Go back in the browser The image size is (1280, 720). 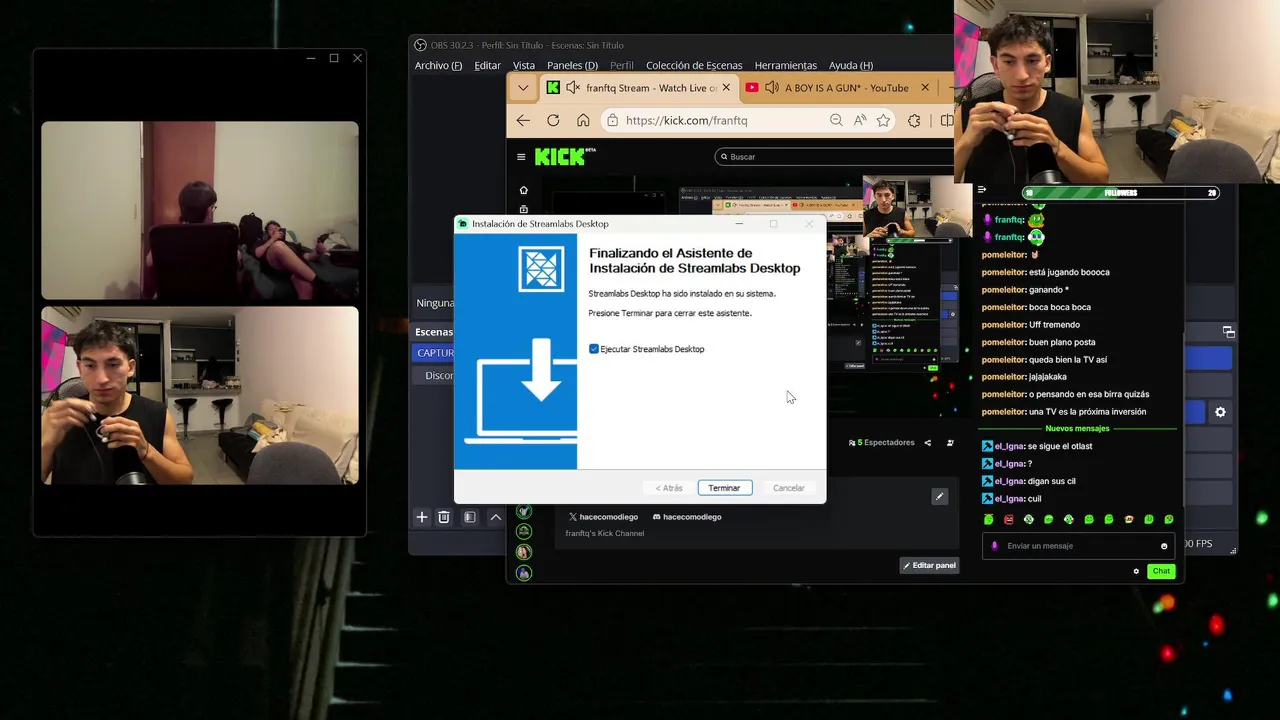(523, 120)
